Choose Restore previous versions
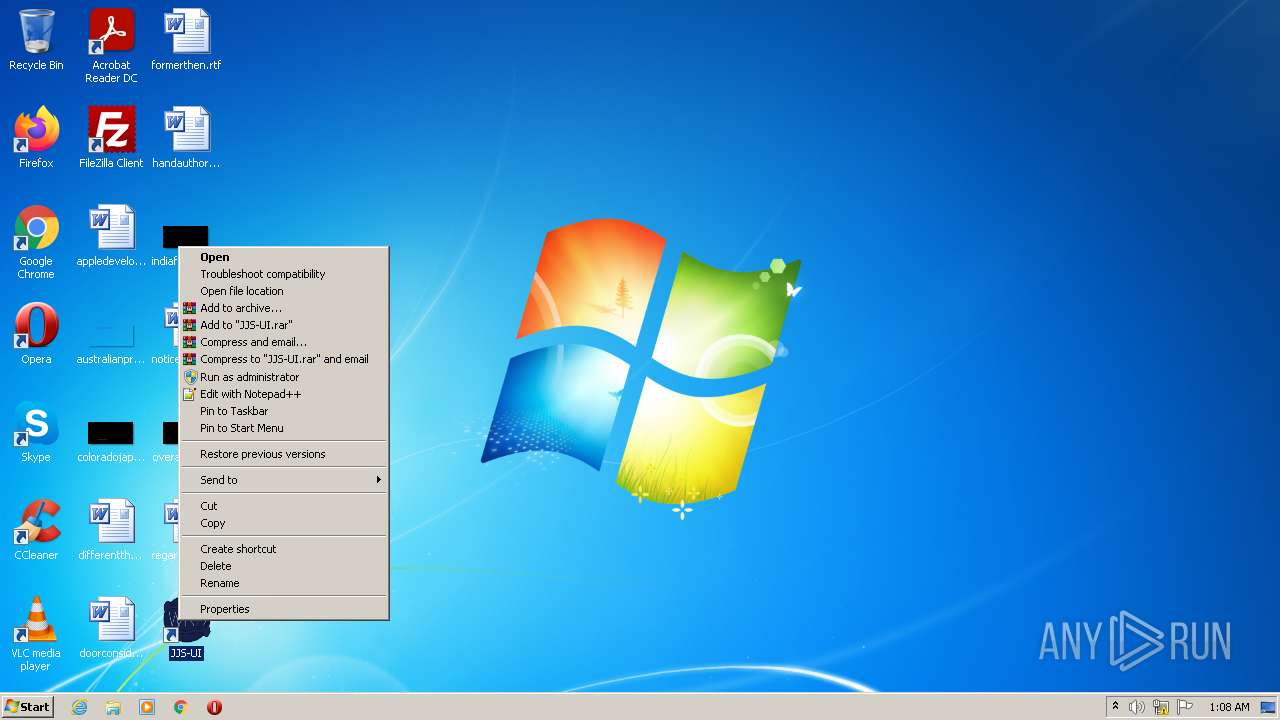1280x720 pixels. coord(284,454)
